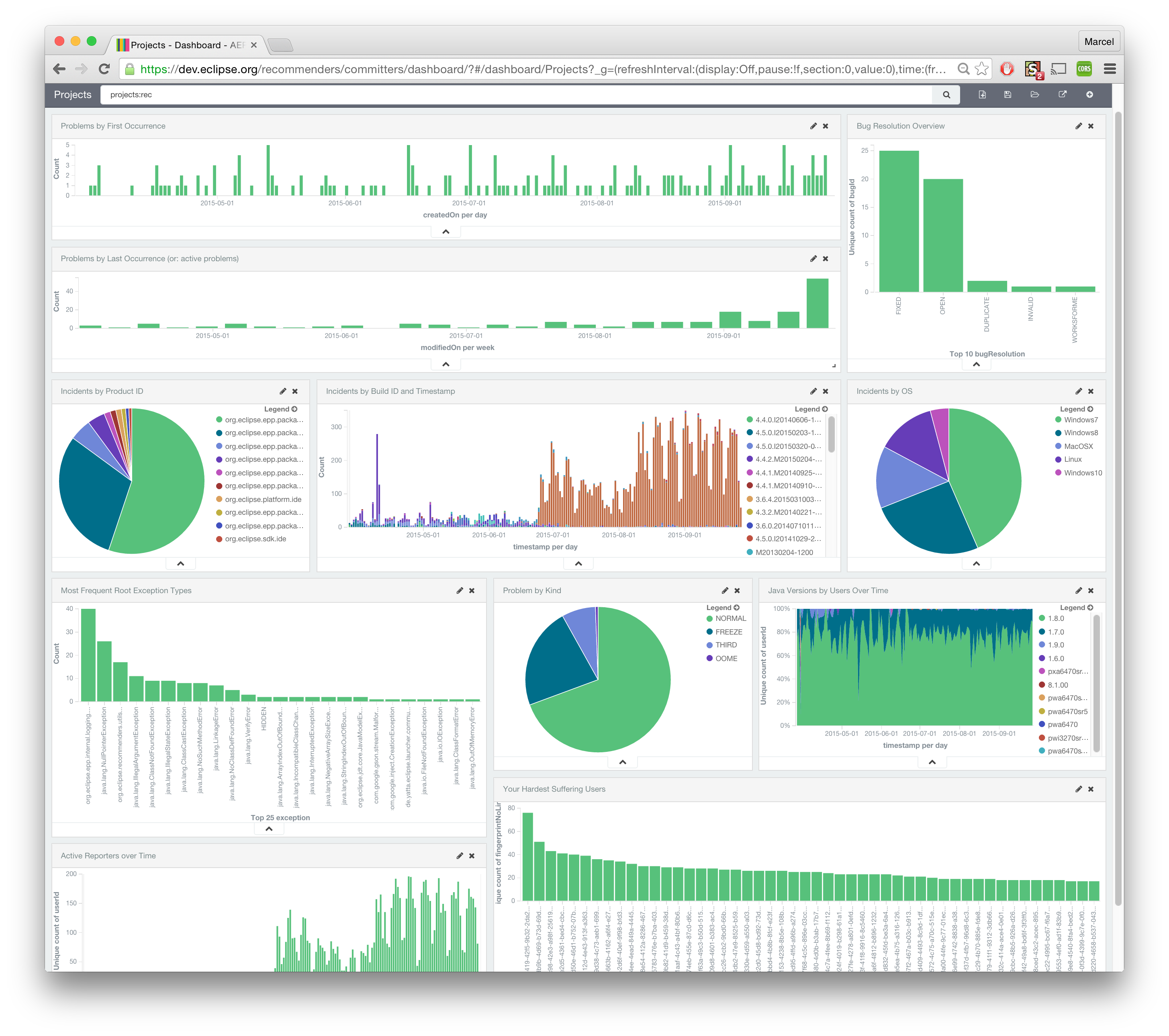Expand the chevron under Bug Resolution Overview

(976, 364)
